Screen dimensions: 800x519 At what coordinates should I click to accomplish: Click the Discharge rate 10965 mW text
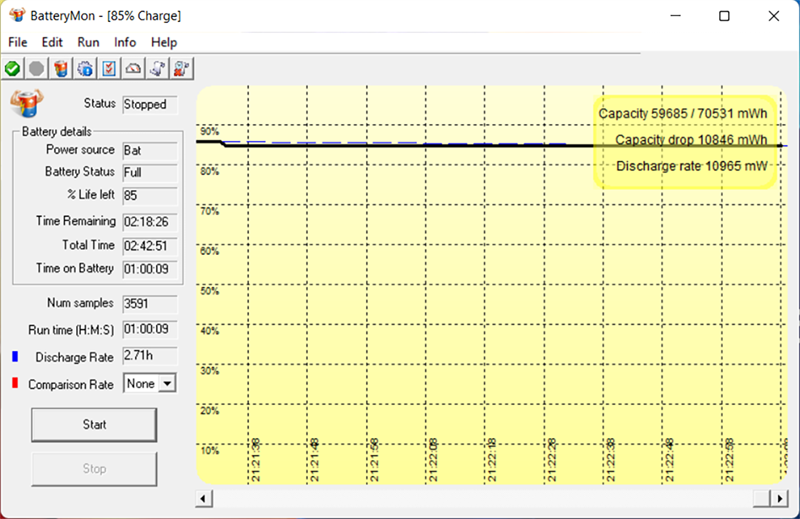[x=691, y=166]
